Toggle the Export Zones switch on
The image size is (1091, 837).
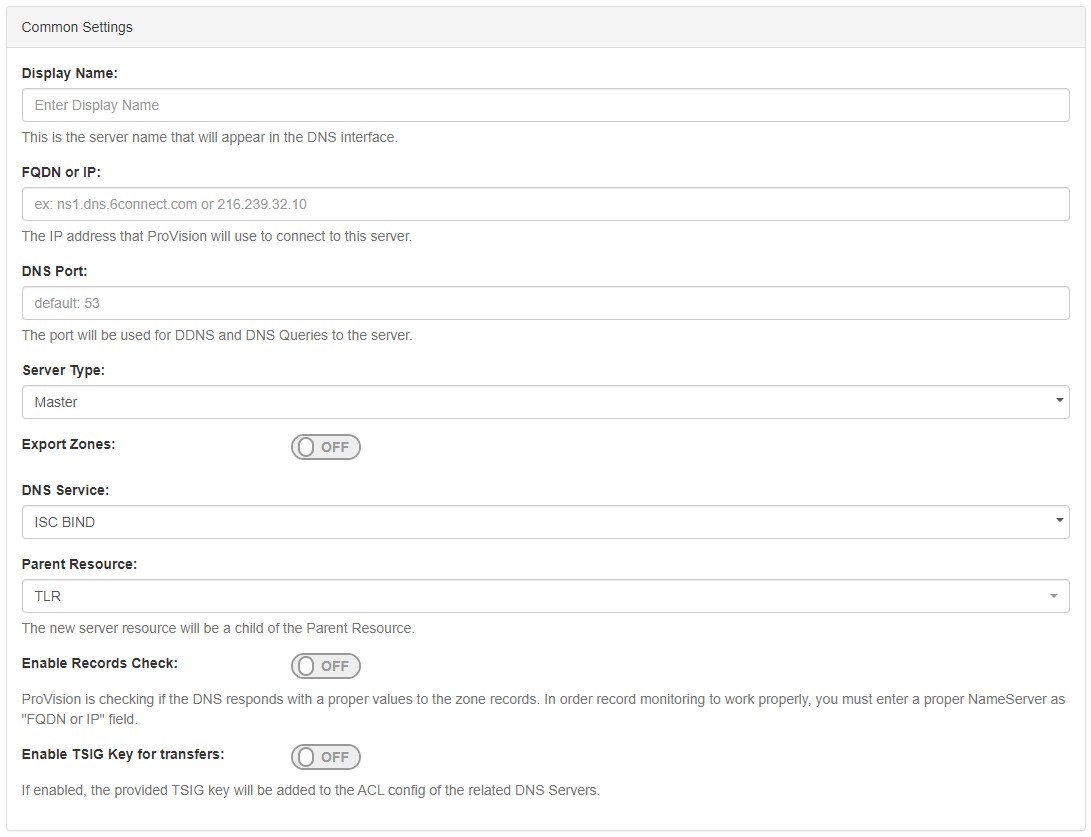click(325, 447)
